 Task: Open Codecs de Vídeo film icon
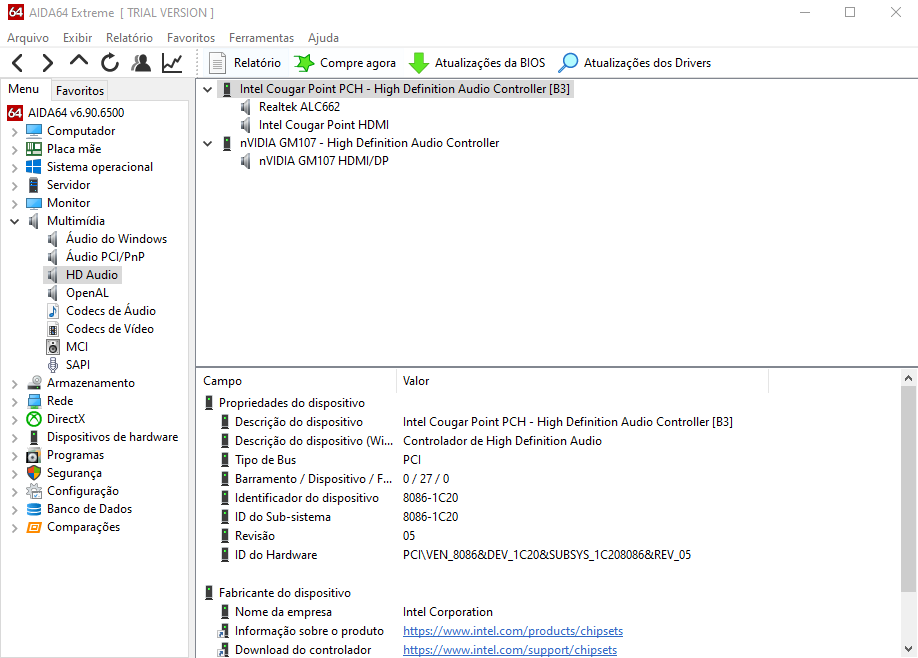coord(53,329)
